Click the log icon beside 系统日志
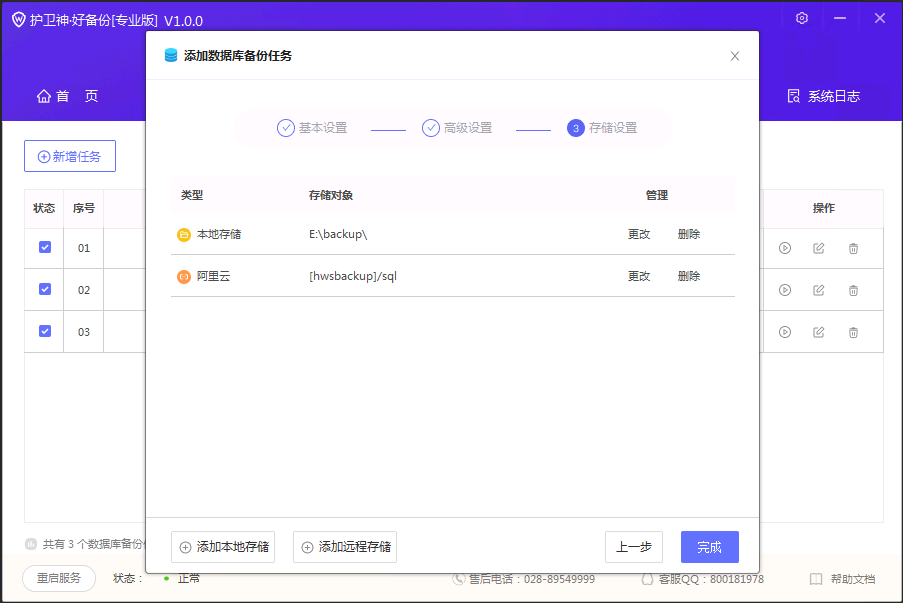The image size is (903, 603). click(x=794, y=96)
